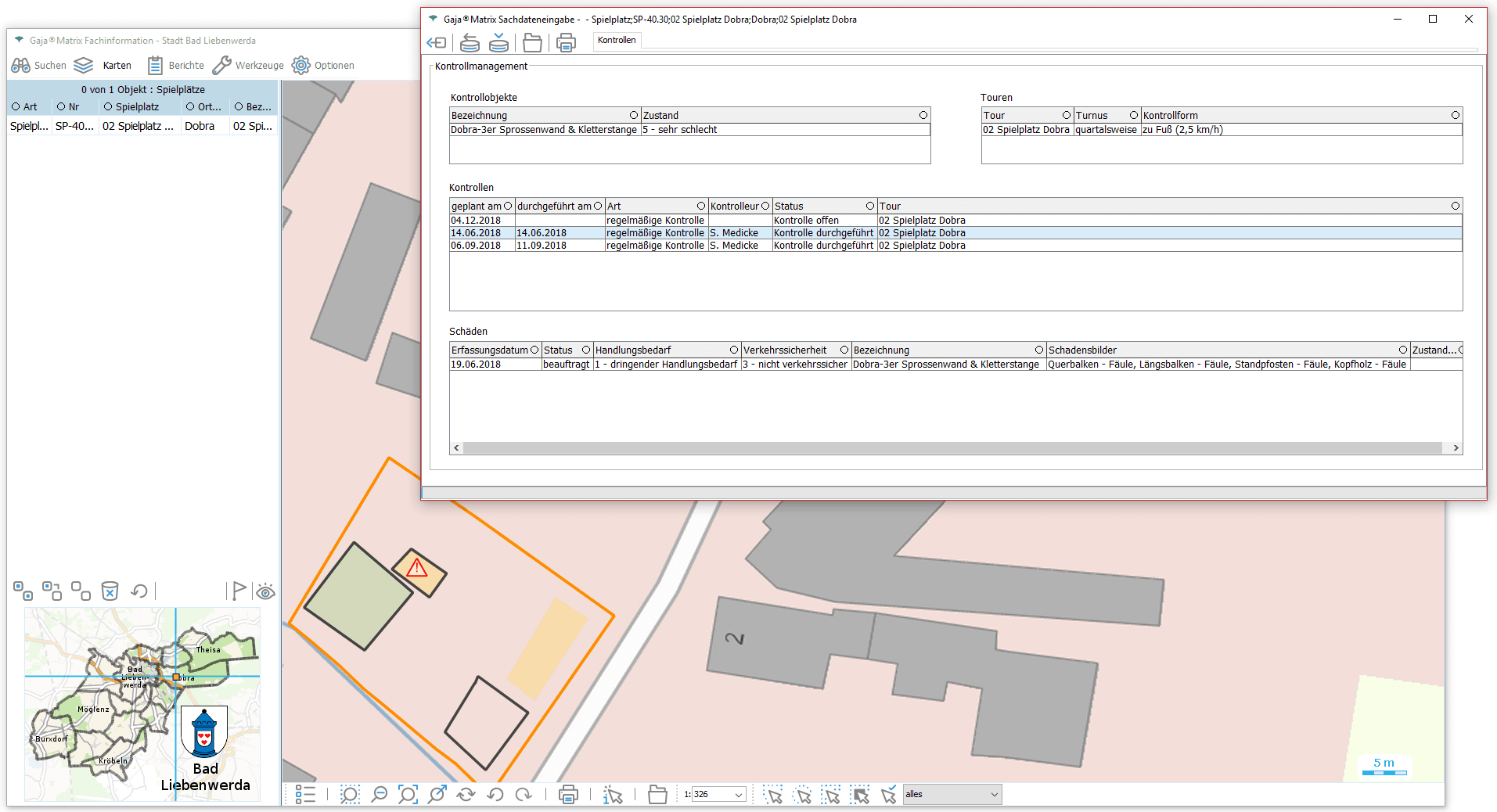This screenshot has height=812, width=1497.
Task: Click the trash bin delete icon in left panel
Action: [110, 591]
